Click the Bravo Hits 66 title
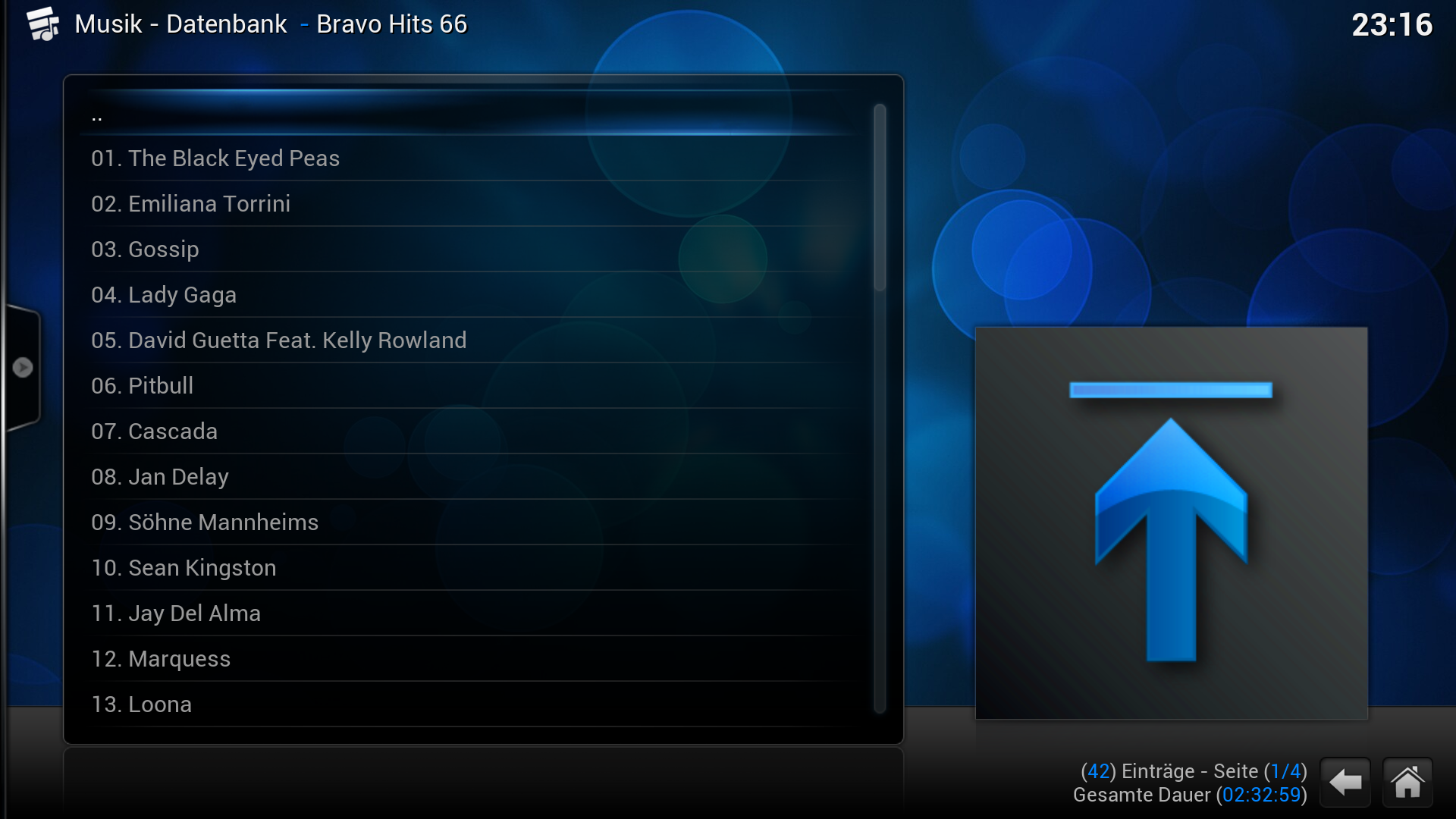The image size is (1456, 819). point(391,24)
